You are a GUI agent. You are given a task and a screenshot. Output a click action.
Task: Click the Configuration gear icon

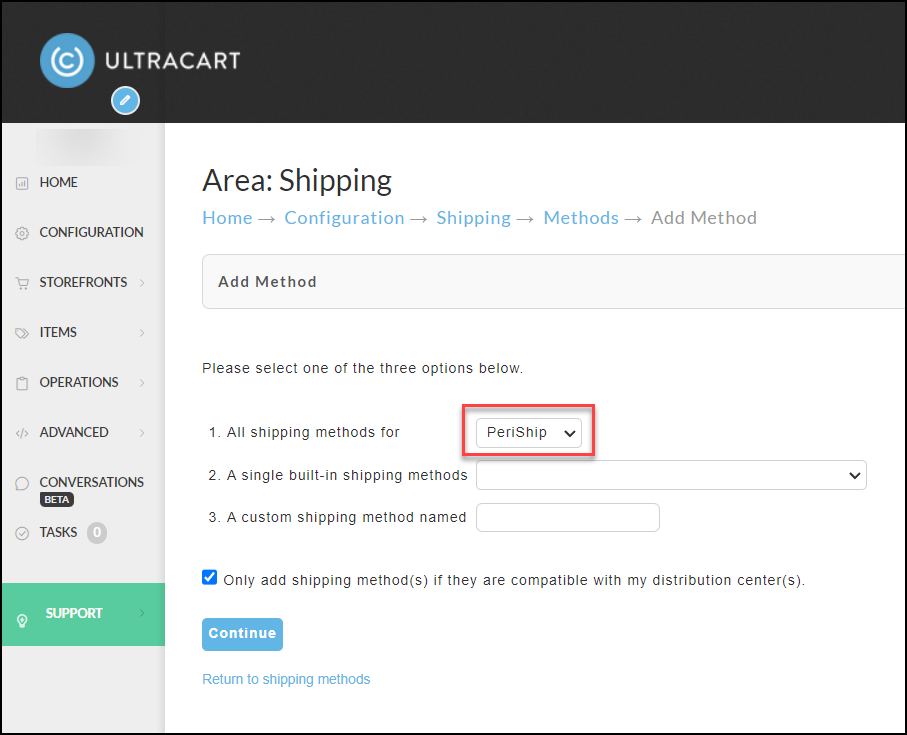point(22,233)
